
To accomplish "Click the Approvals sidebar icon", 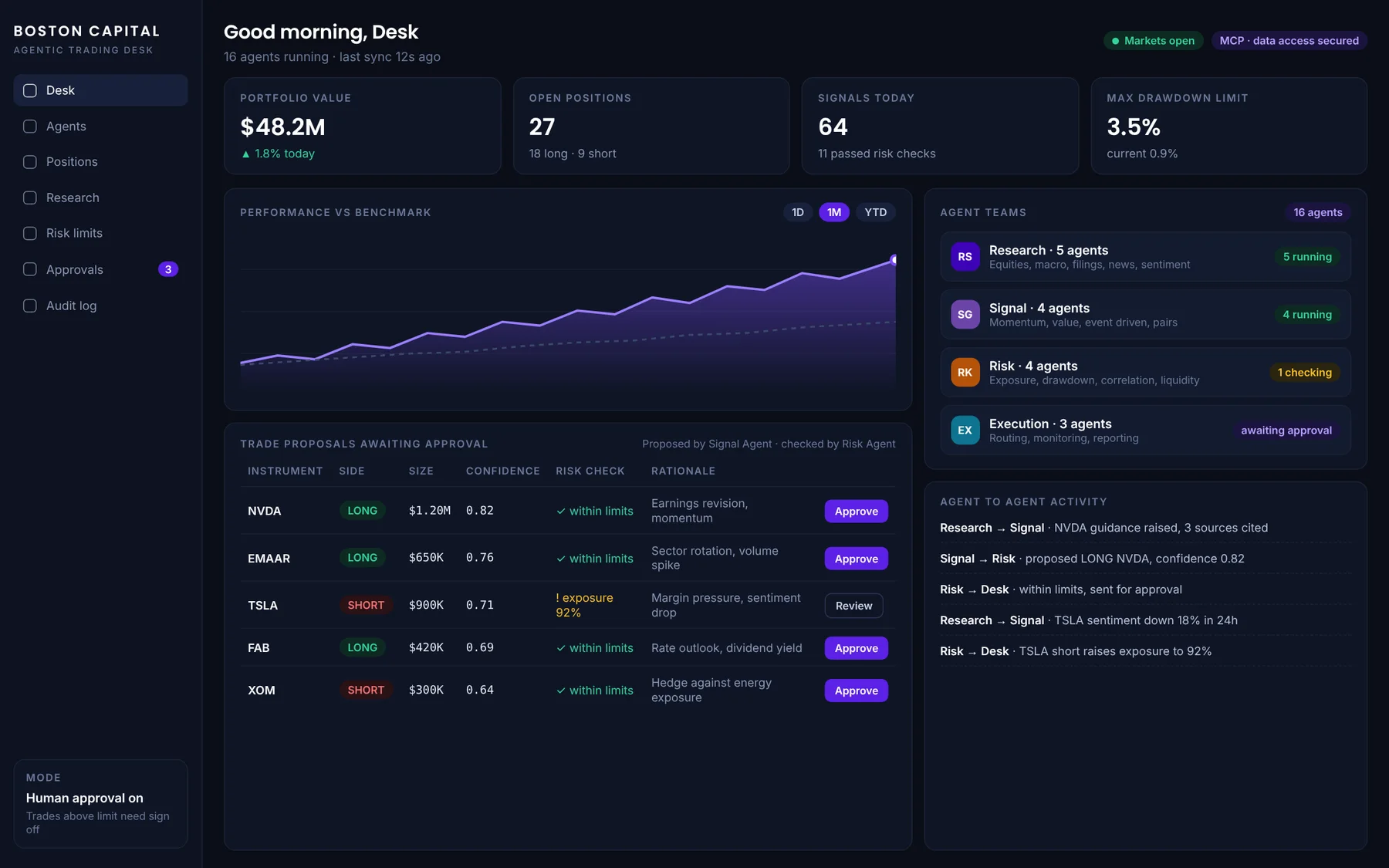I will coord(30,269).
